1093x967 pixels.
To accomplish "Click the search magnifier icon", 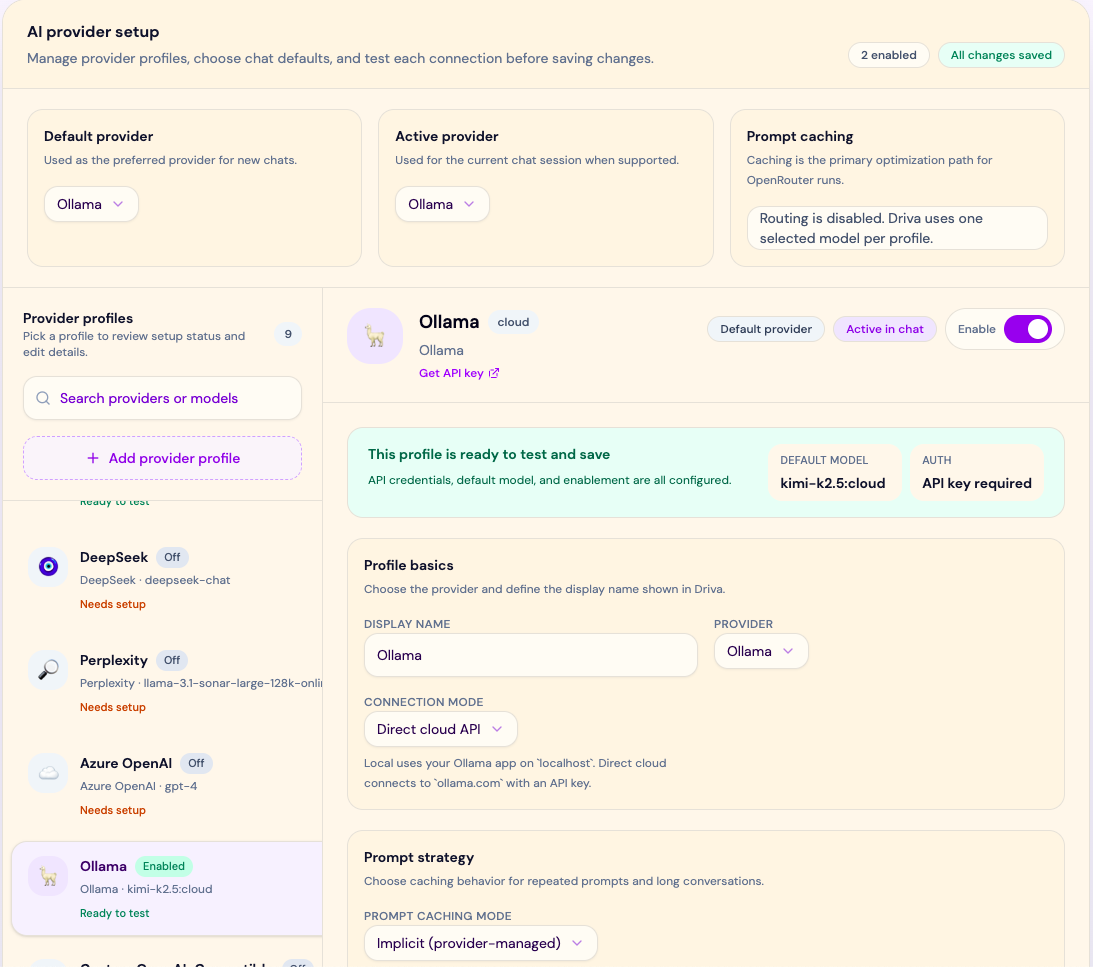I will (43, 398).
